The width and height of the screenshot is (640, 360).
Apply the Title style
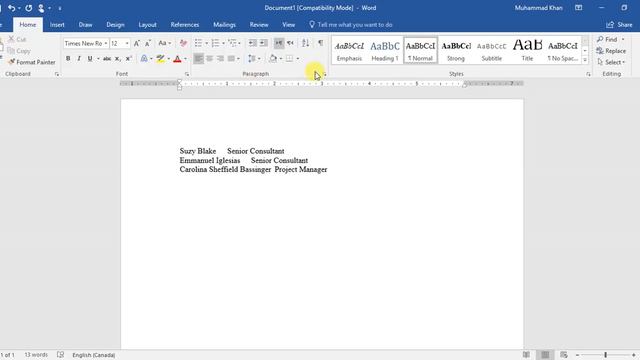pyautogui.click(x=527, y=50)
